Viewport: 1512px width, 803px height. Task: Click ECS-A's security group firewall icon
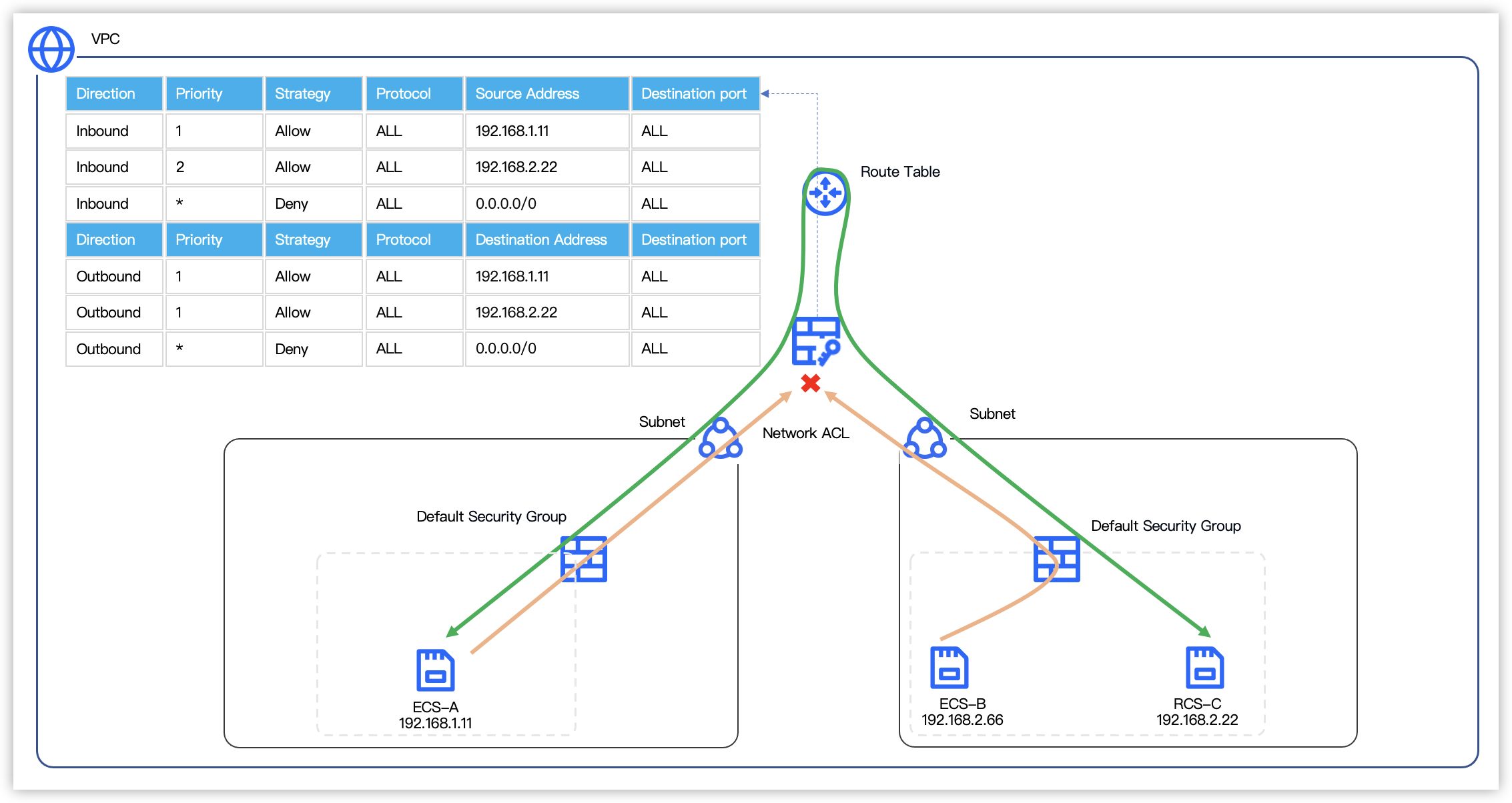click(x=584, y=559)
